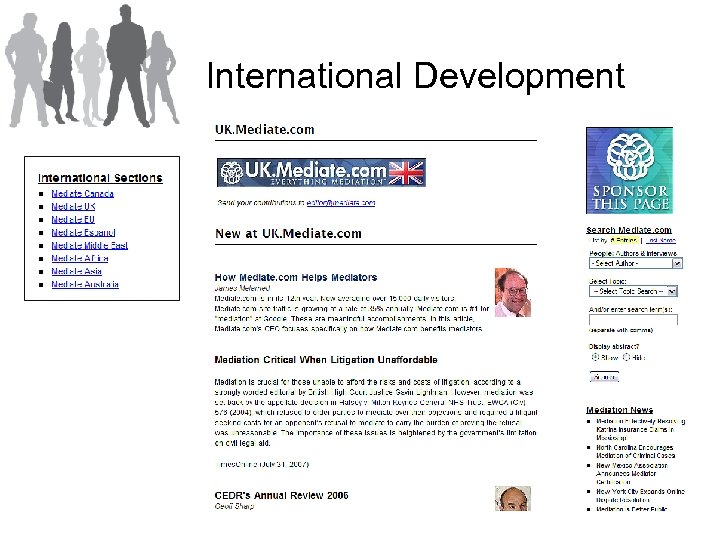Click the New at UK.Mediate.com heading
Viewport: 720px width, 540px height.
288,233
